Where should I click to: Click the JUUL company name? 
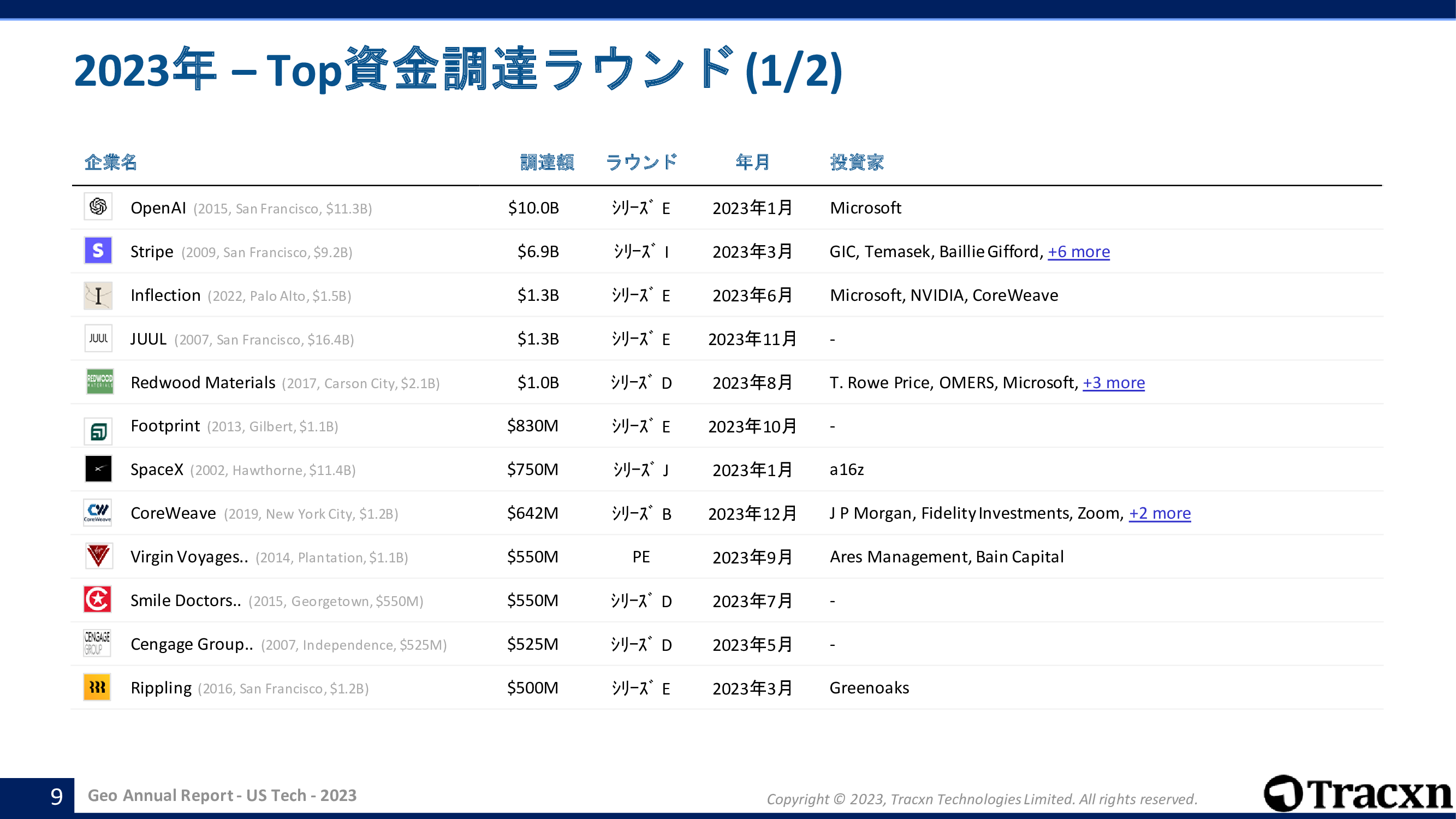148,339
